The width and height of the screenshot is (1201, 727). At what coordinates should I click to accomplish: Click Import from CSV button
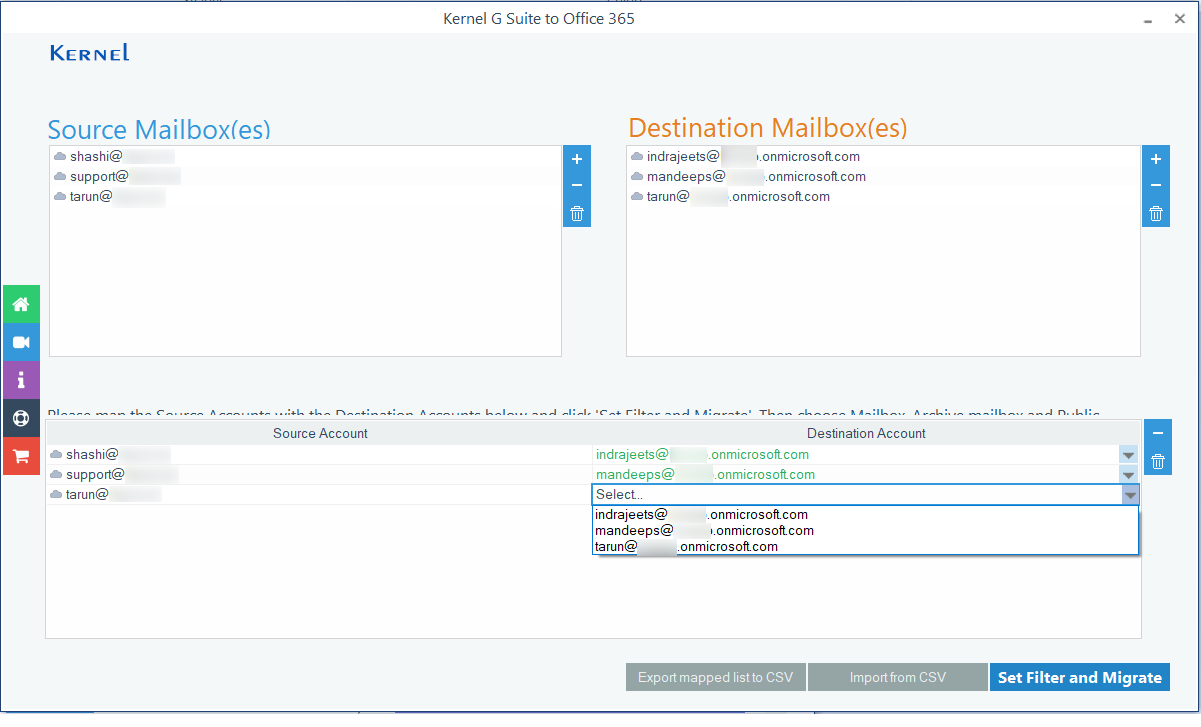tap(898, 678)
